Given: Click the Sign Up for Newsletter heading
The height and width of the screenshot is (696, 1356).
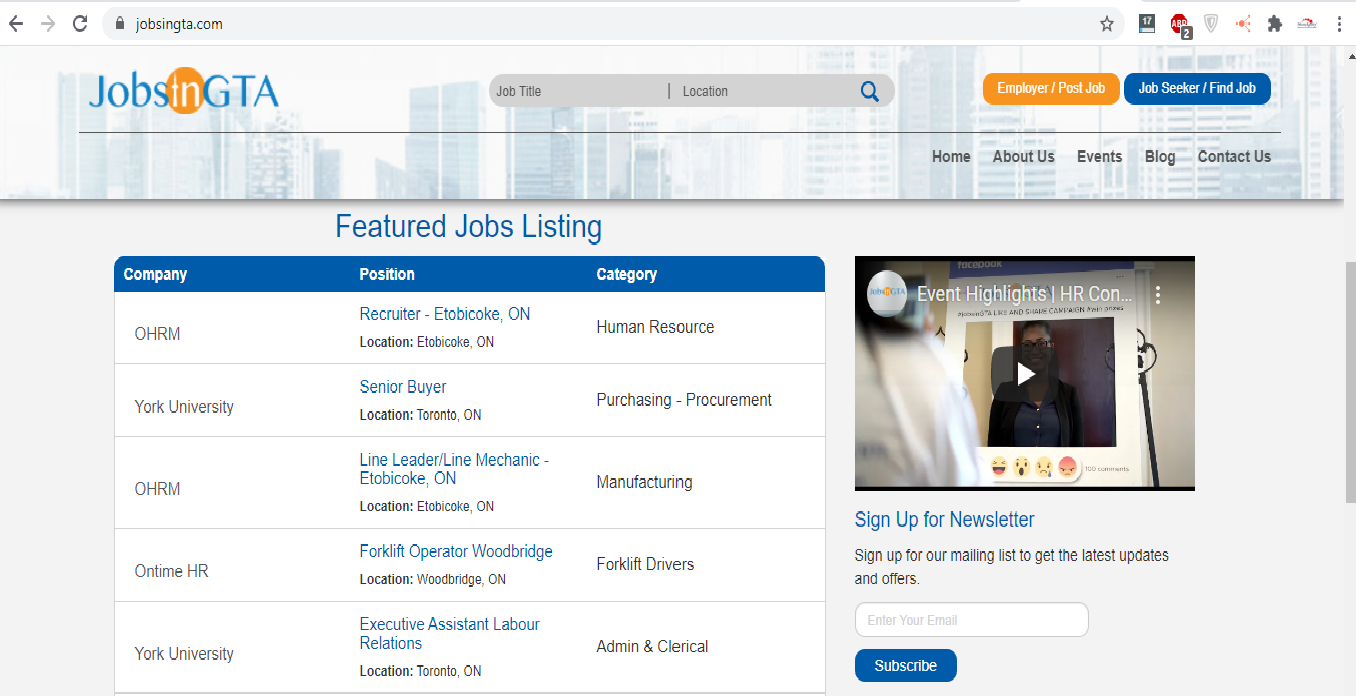Looking at the screenshot, I should (945, 519).
